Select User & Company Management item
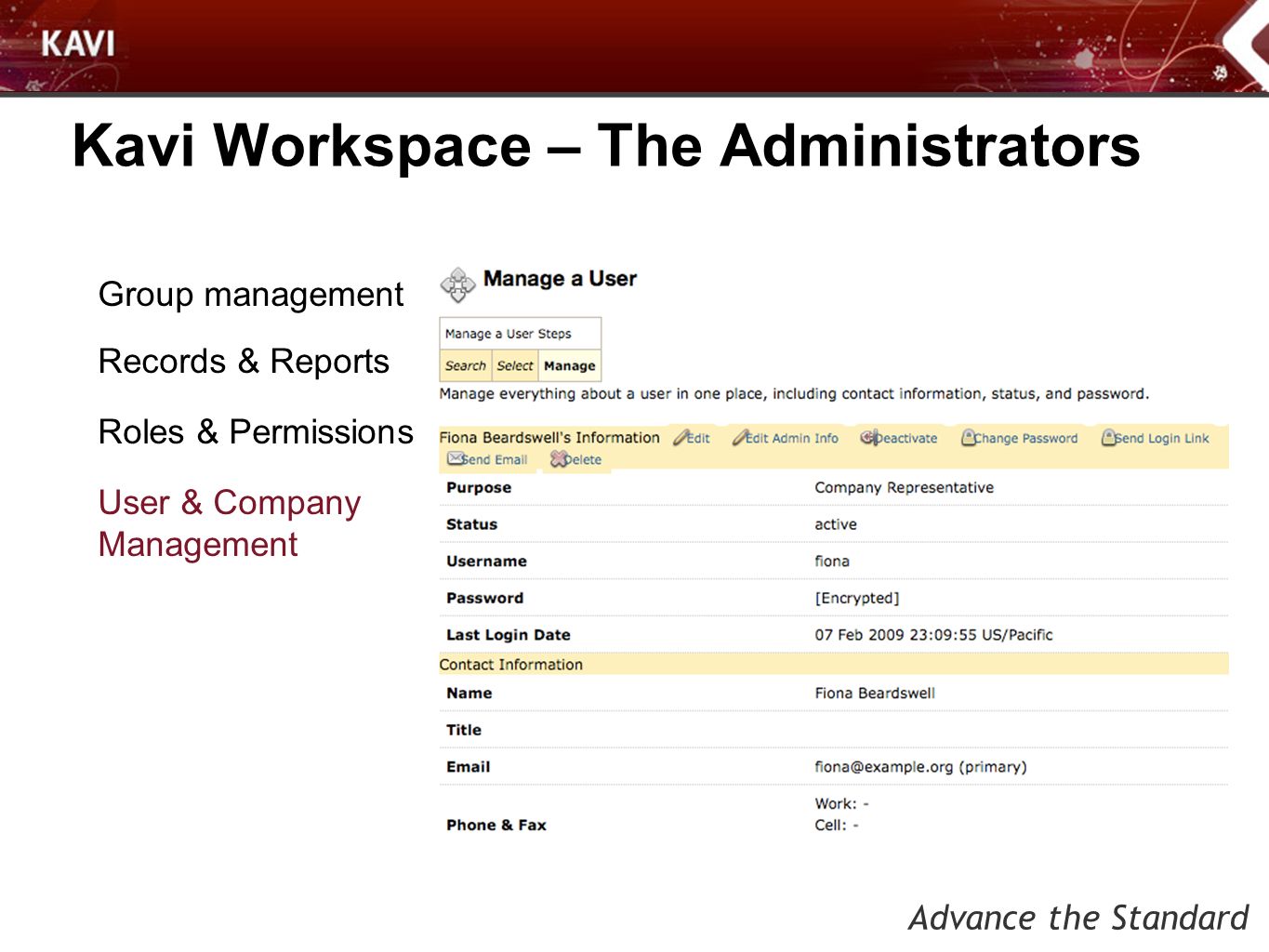 point(230,523)
